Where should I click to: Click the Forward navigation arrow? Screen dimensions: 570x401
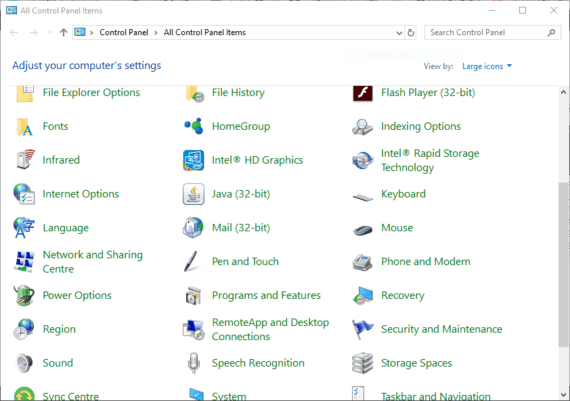pos(33,33)
